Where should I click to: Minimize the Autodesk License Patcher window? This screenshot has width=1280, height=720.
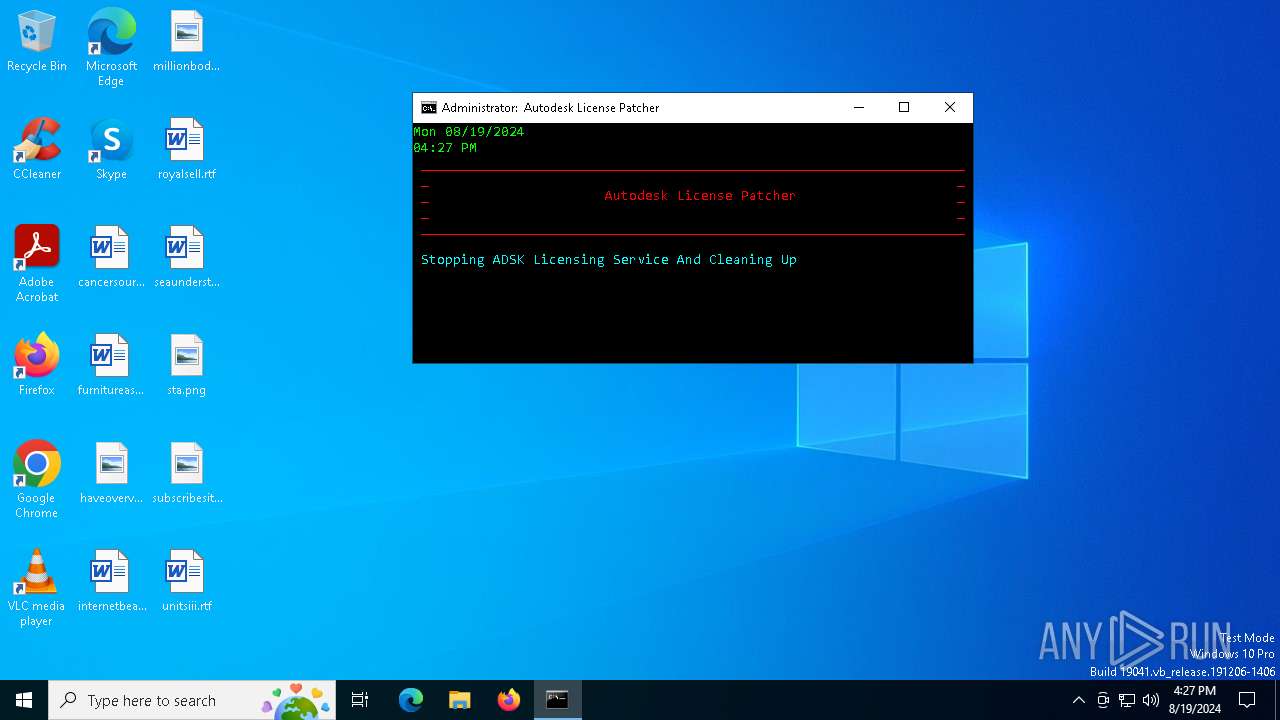pos(858,108)
